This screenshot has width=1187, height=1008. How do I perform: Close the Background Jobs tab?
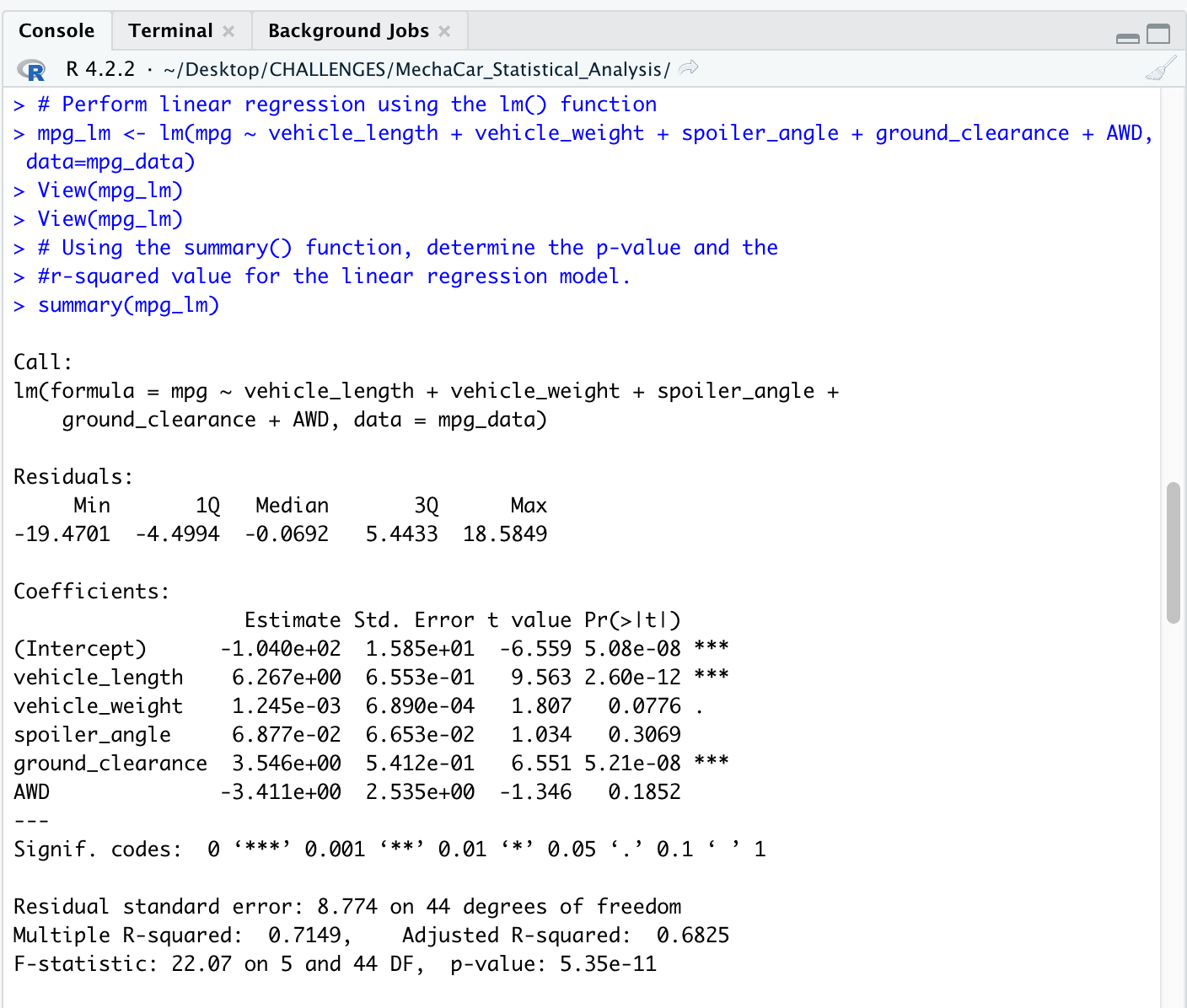click(x=444, y=29)
